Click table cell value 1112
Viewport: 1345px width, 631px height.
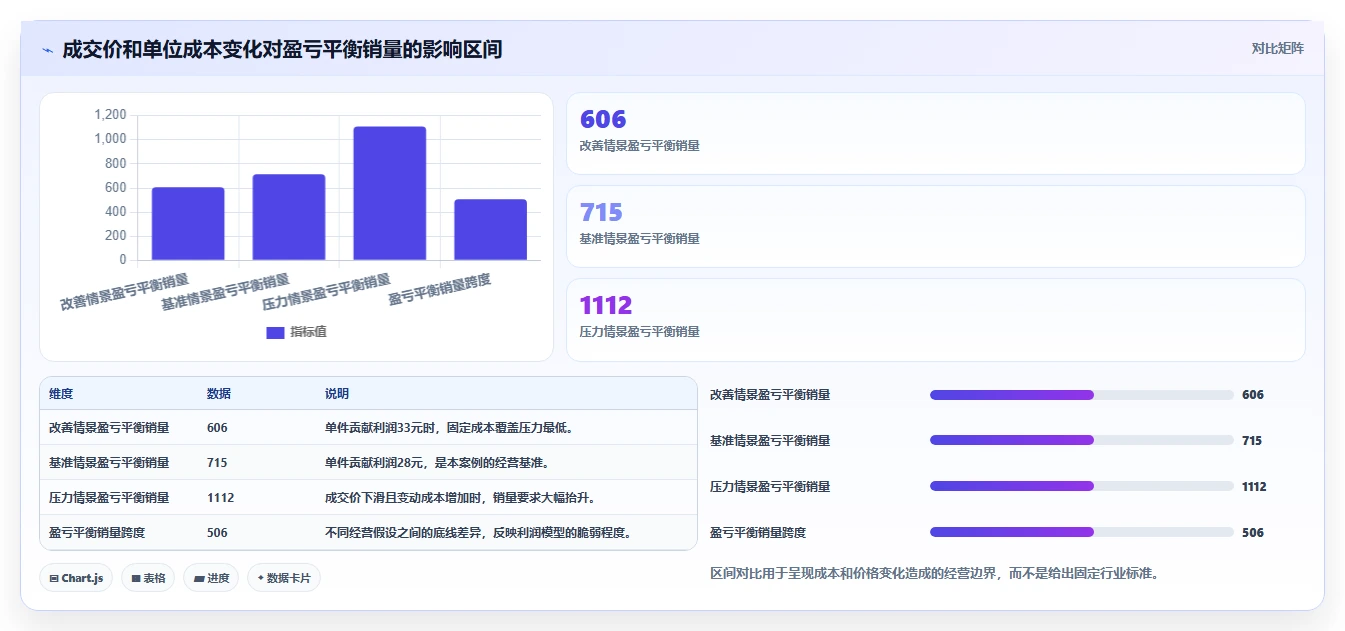(x=220, y=498)
